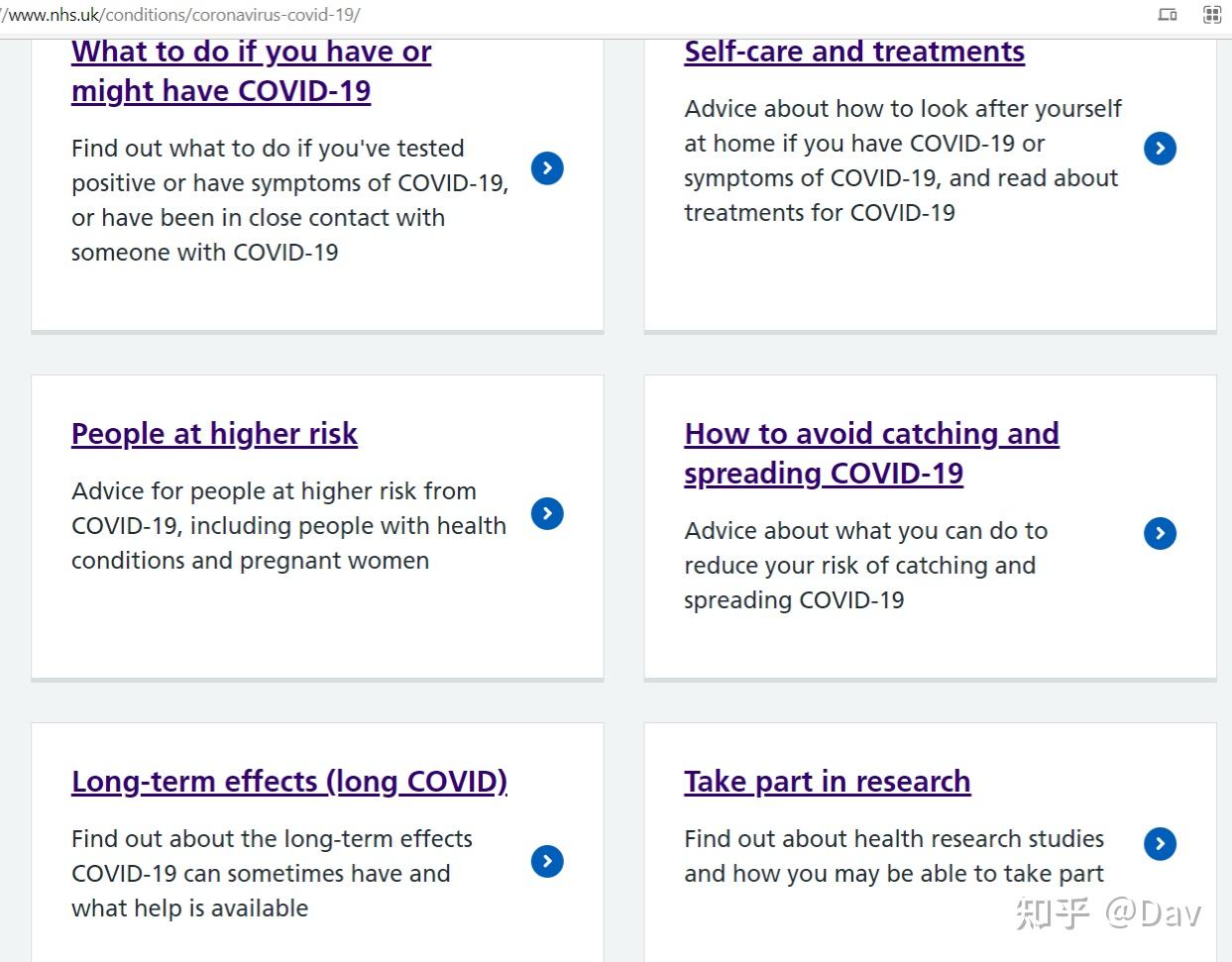Click the 'Find out what to do' description text
This screenshot has width=1232, height=962.
coord(288,200)
